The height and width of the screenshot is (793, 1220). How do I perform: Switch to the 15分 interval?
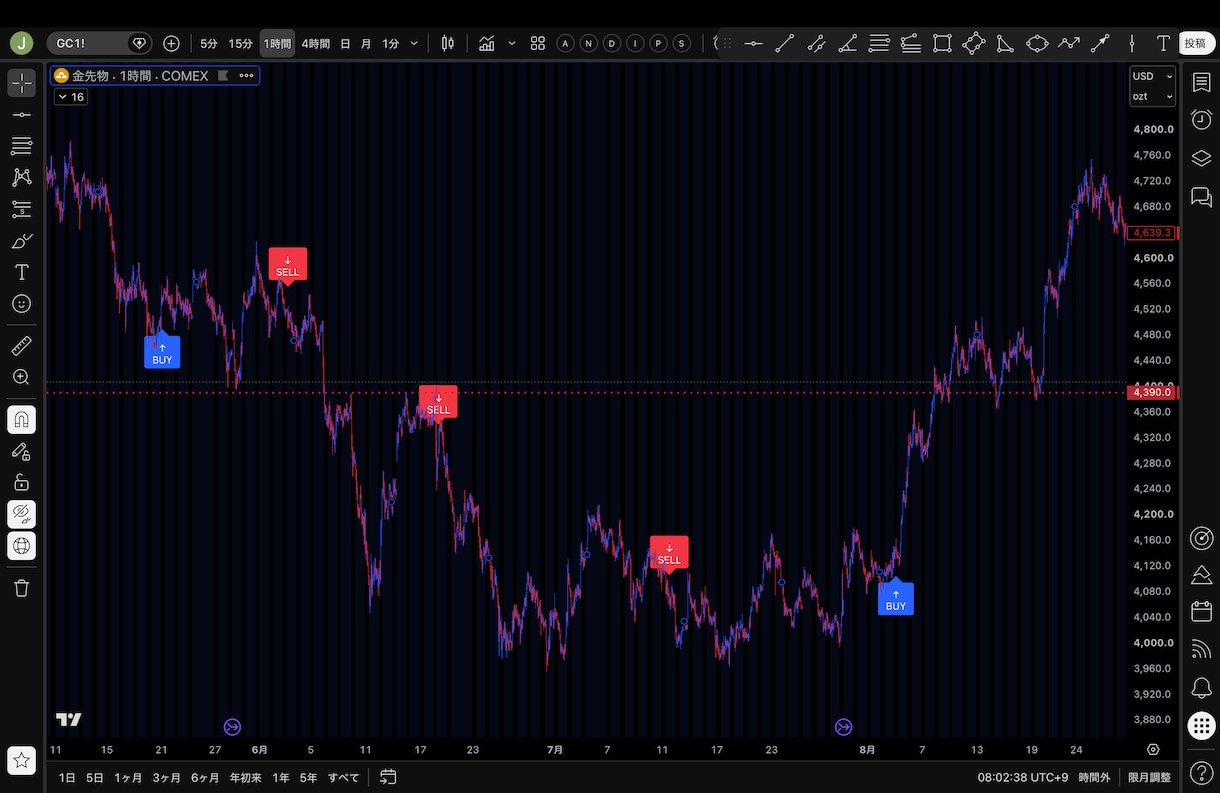click(240, 43)
